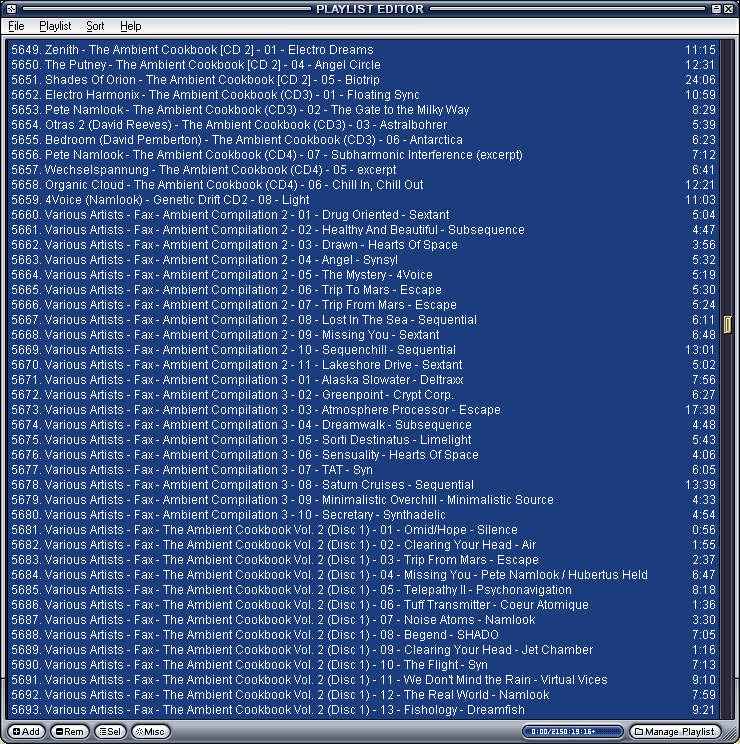Select track 5662 Drawn - Hearts Of Space

click(x=363, y=245)
